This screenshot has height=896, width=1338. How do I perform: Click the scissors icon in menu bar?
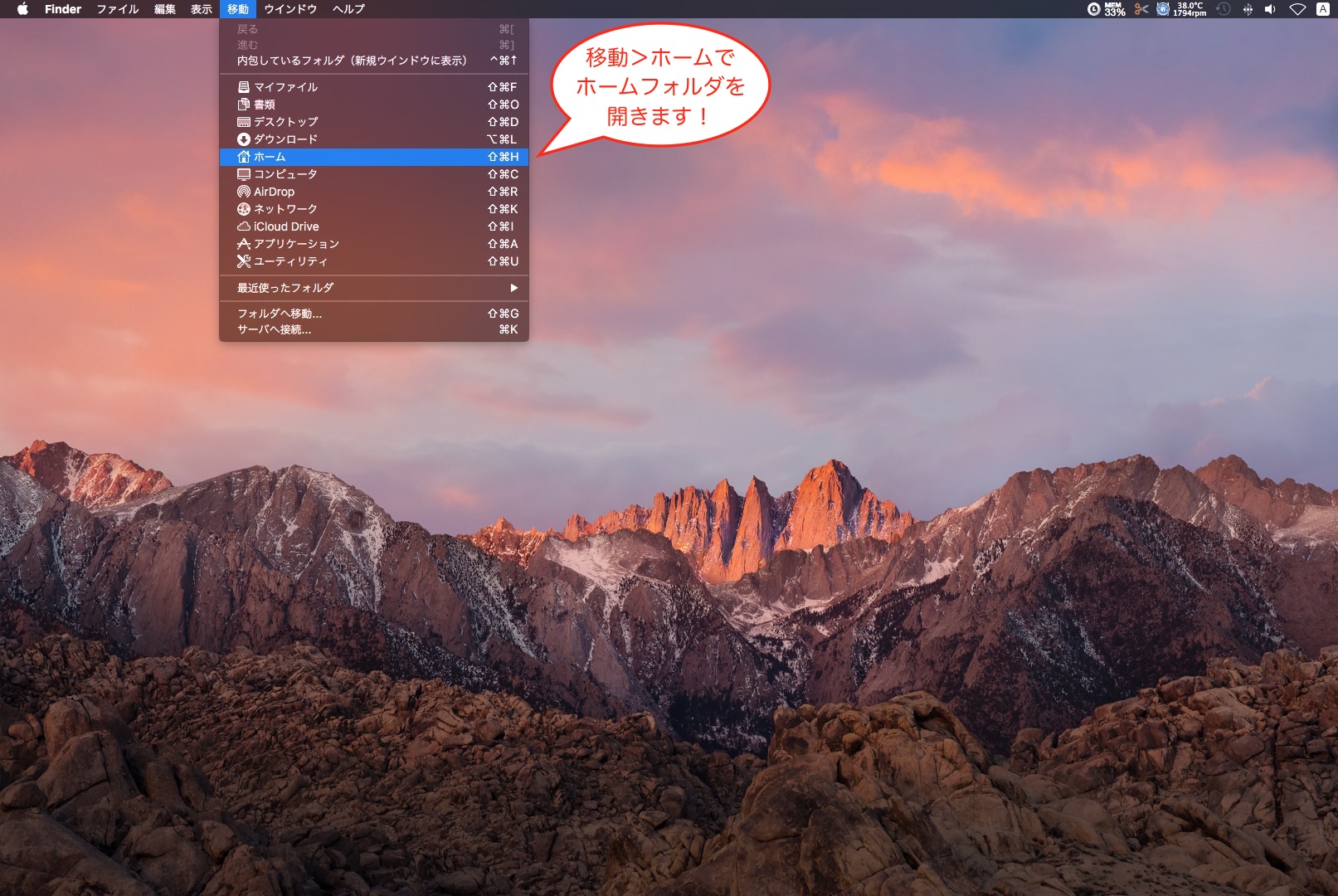click(1141, 9)
